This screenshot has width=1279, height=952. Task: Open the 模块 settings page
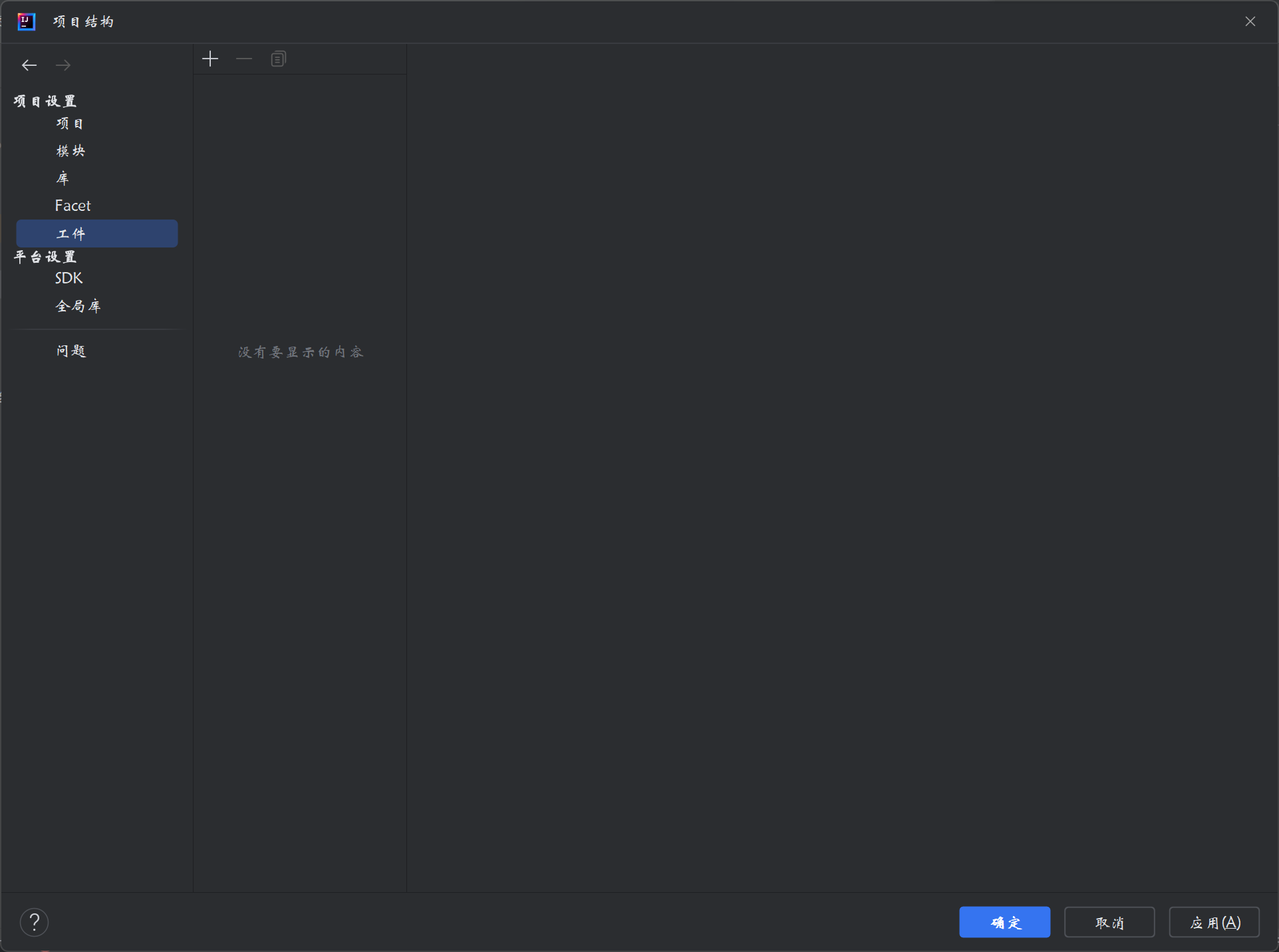coord(71,151)
